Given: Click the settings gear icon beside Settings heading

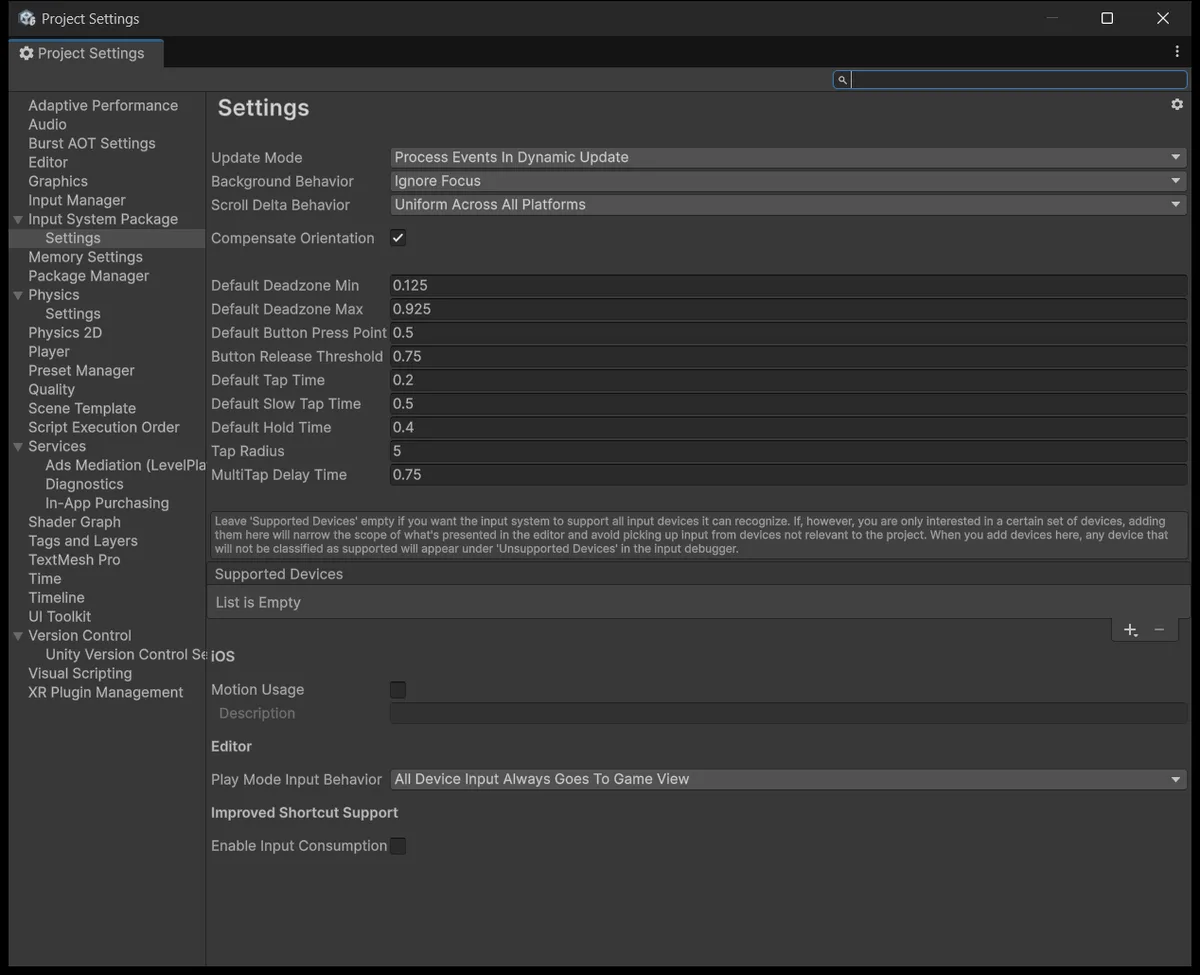Looking at the screenshot, I should pos(1177,104).
